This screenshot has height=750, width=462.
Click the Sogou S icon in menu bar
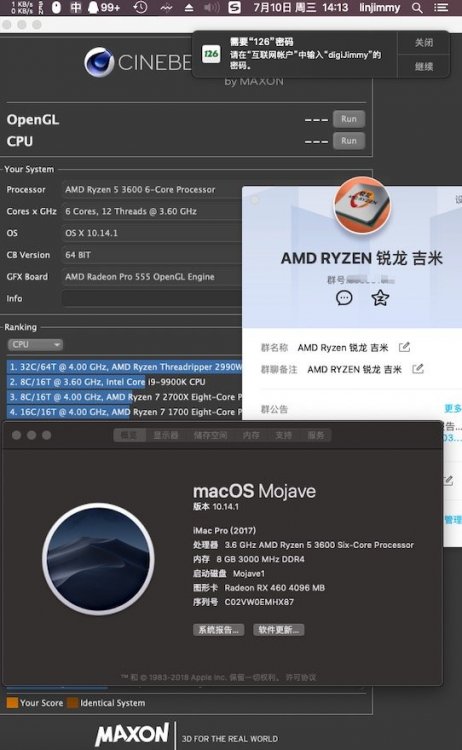tap(234, 7)
